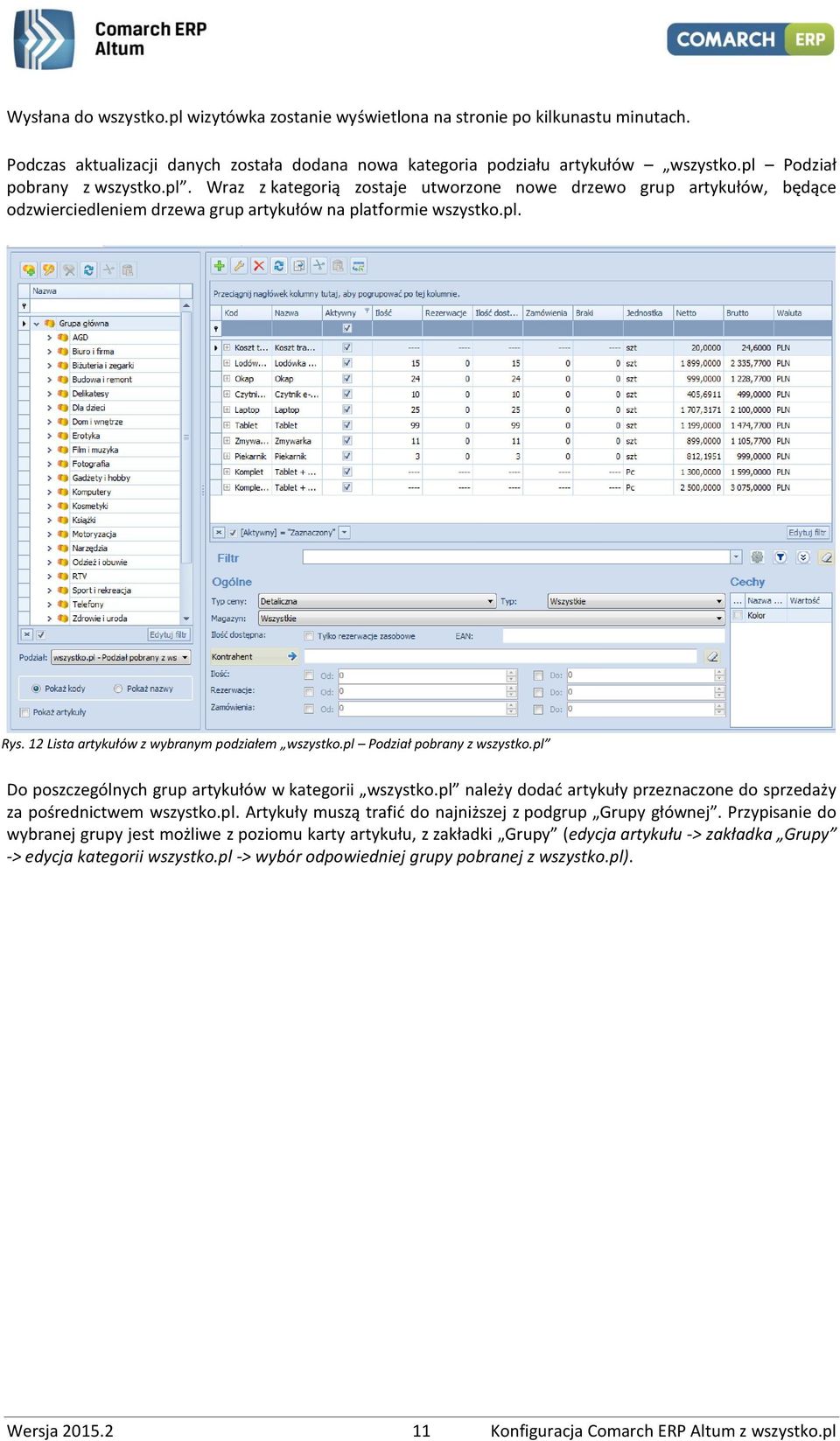The height and width of the screenshot is (1441, 840).
Task: Click the delete-group tools icon in tree toolbar
Action: coord(69,270)
